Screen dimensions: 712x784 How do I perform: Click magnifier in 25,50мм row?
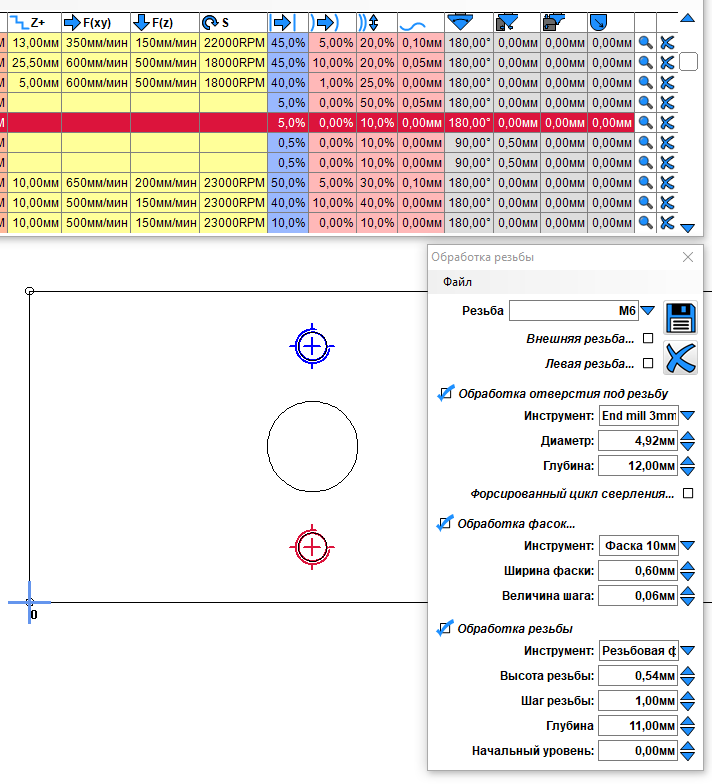646,62
